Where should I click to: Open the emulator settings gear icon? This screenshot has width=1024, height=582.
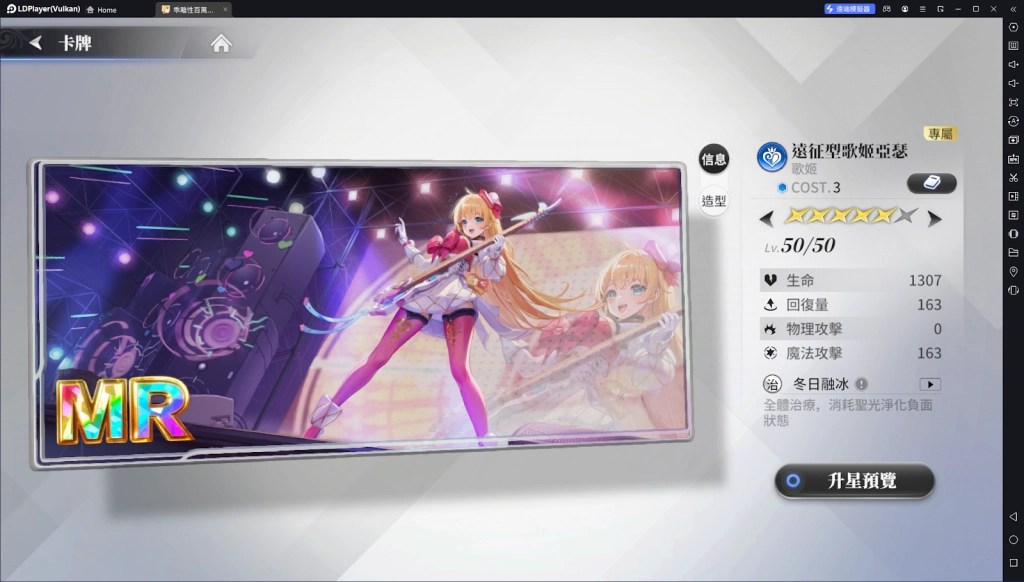1013,27
